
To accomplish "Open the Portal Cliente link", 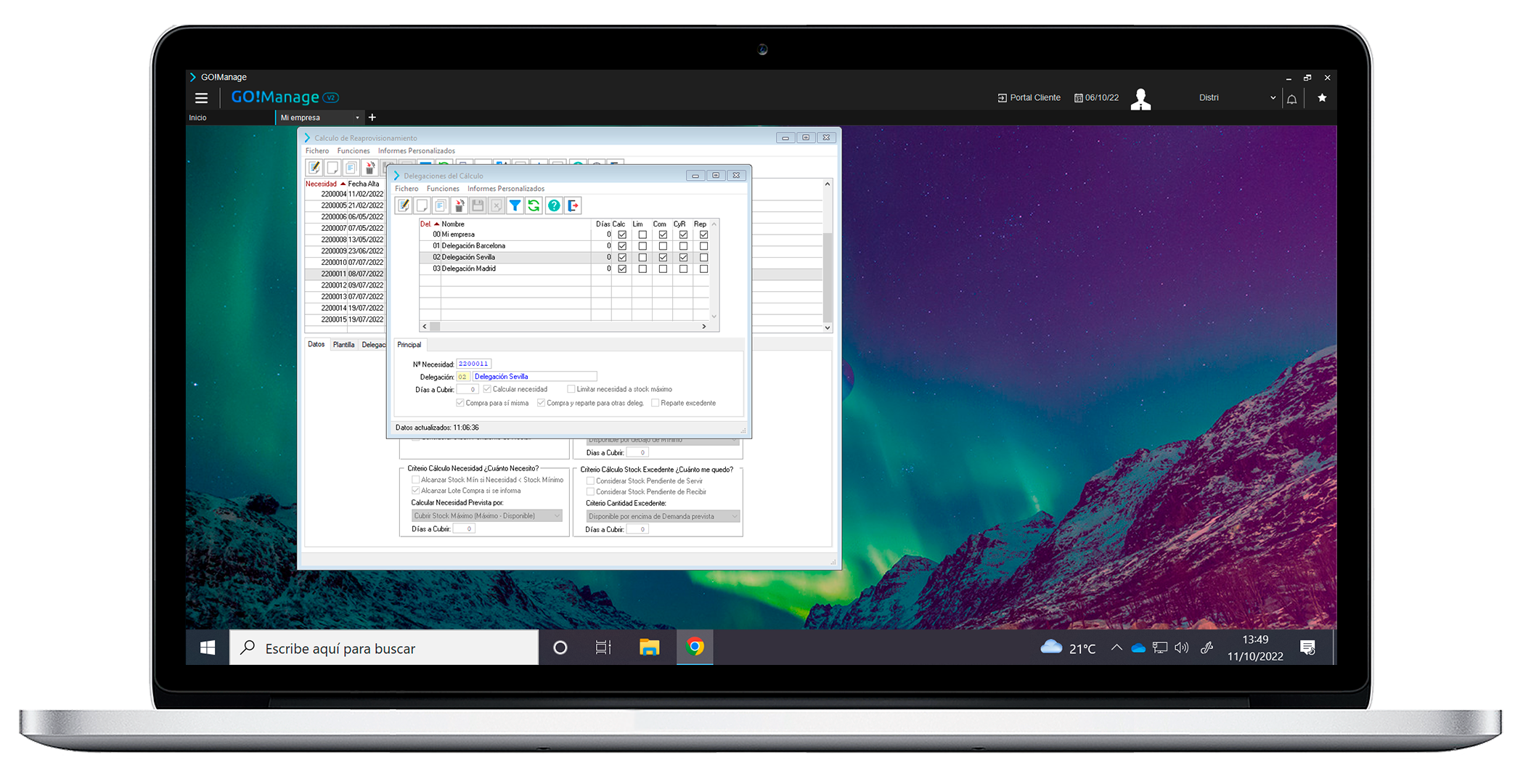I will tap(1029, 98).
